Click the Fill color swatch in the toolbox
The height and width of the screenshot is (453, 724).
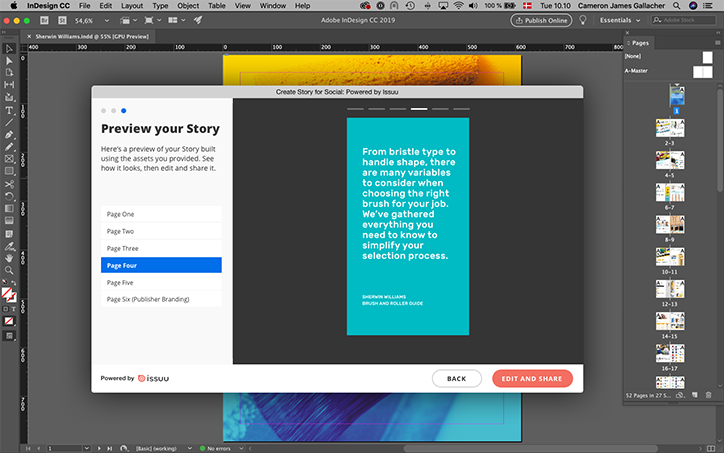click(6, 293)
